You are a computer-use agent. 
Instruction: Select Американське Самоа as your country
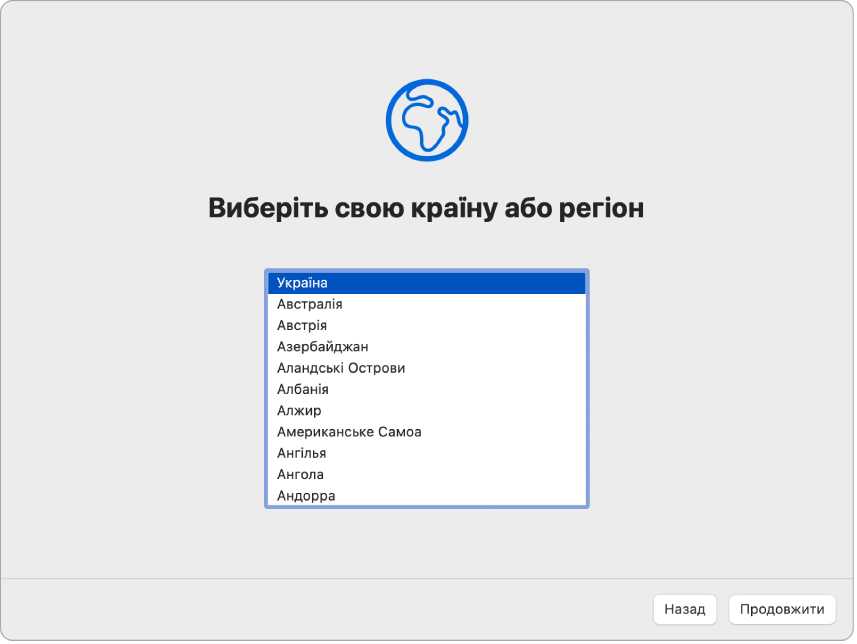[349, 432]
